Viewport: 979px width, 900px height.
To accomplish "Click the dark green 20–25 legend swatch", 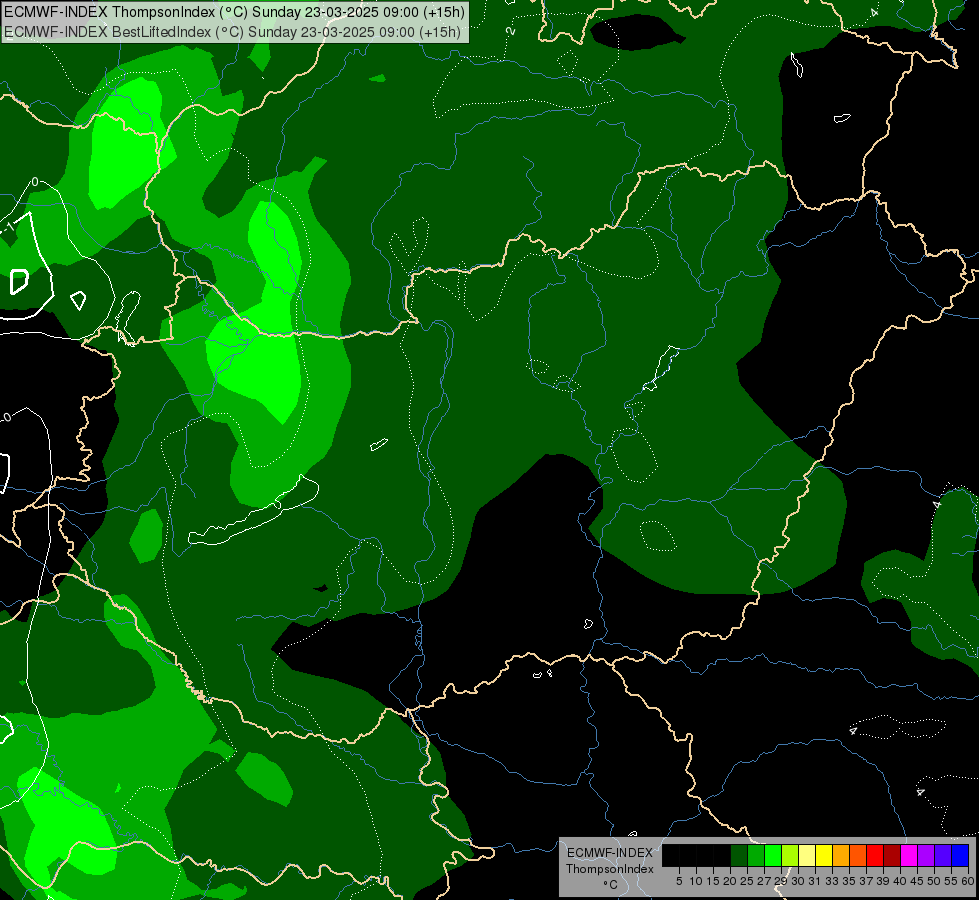I will point(739,855).
